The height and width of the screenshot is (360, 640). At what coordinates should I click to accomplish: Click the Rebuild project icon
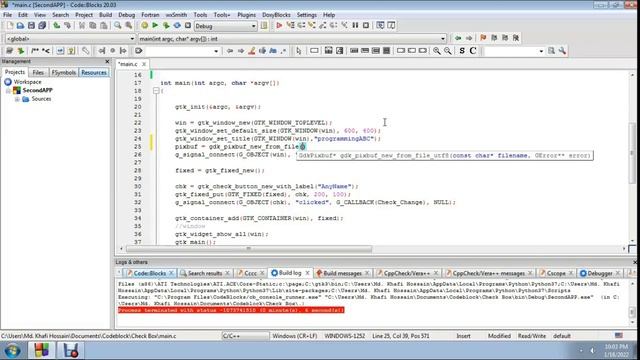(x=177, y=26)
